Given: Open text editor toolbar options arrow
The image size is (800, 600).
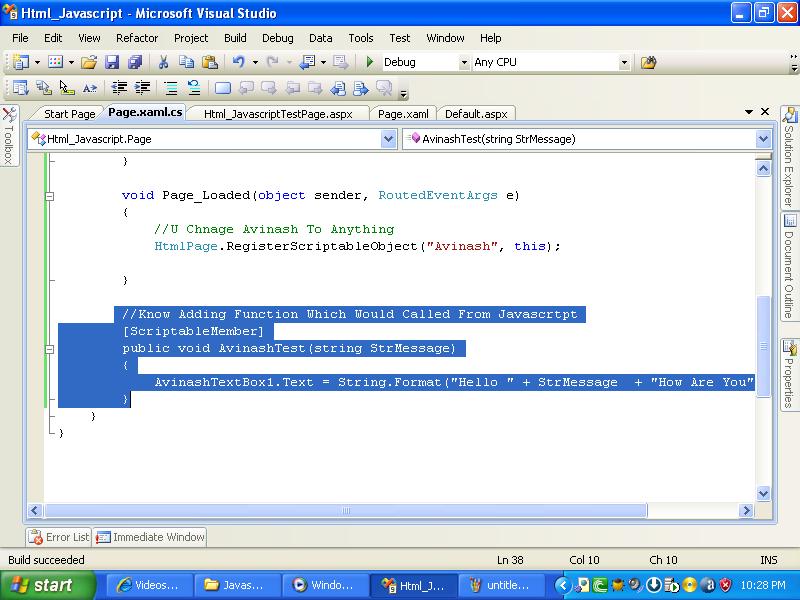Looking at the screenshot, I should pyautogui.click(x=404, y=93).
